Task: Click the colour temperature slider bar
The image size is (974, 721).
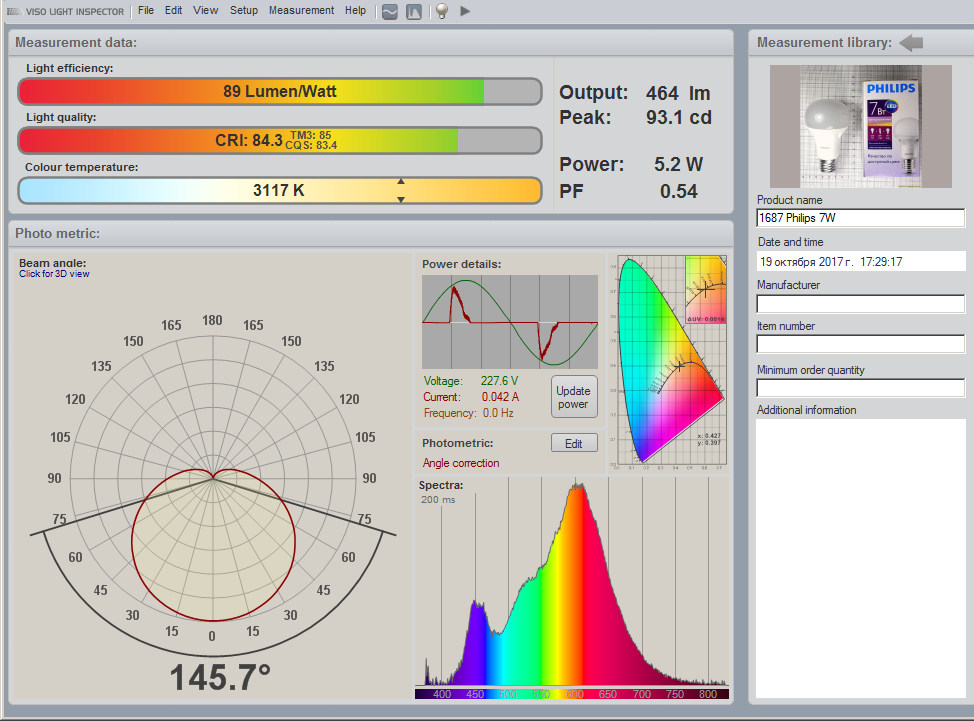Action: point(279,190)
